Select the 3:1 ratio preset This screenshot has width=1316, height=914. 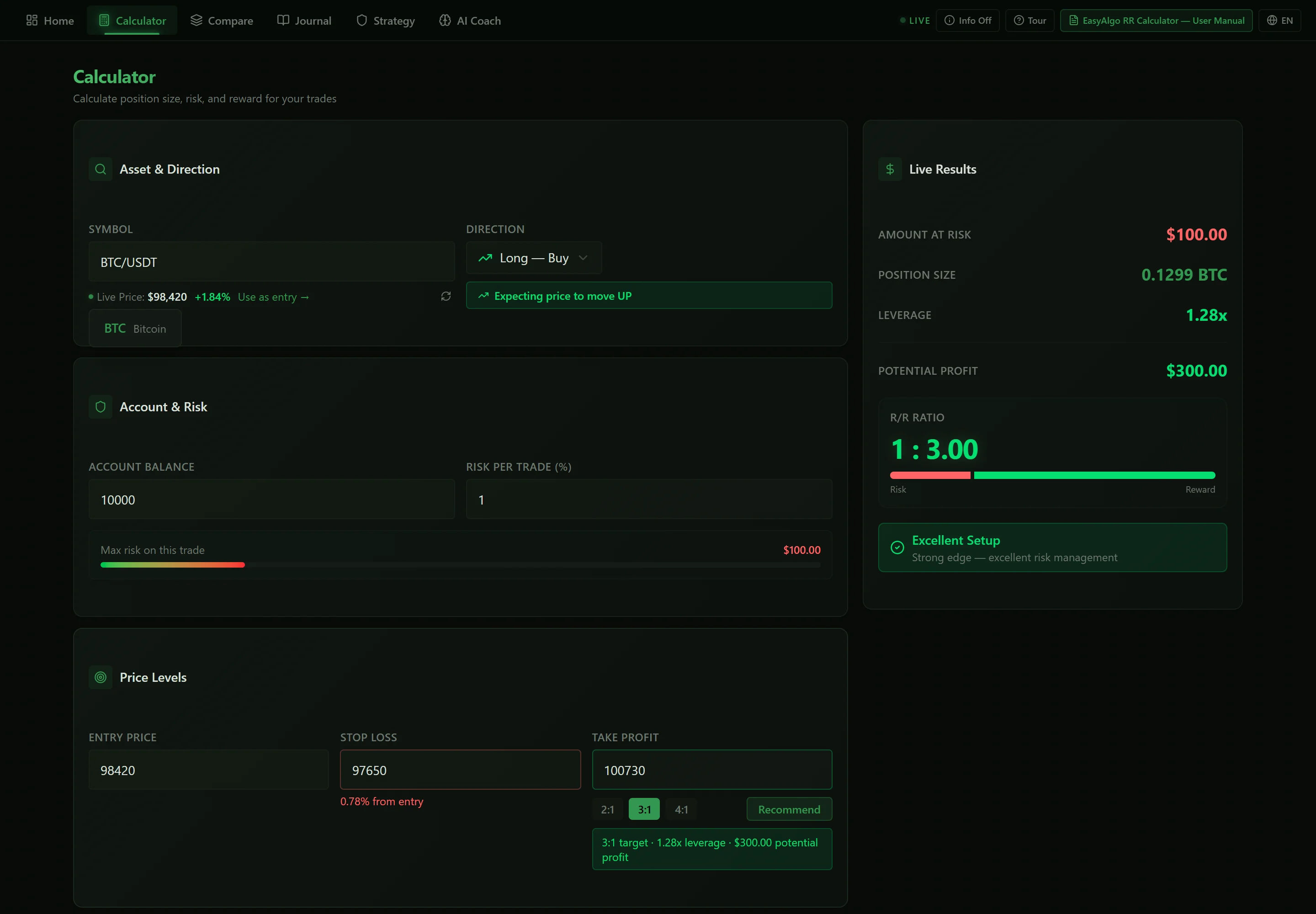pyautogui.click(x=644, y=809)
